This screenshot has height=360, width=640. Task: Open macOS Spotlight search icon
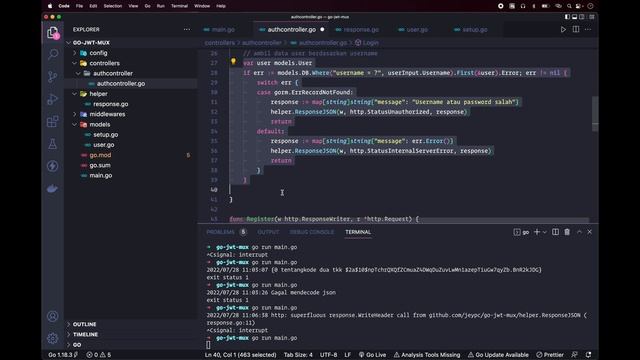point(569,6)
